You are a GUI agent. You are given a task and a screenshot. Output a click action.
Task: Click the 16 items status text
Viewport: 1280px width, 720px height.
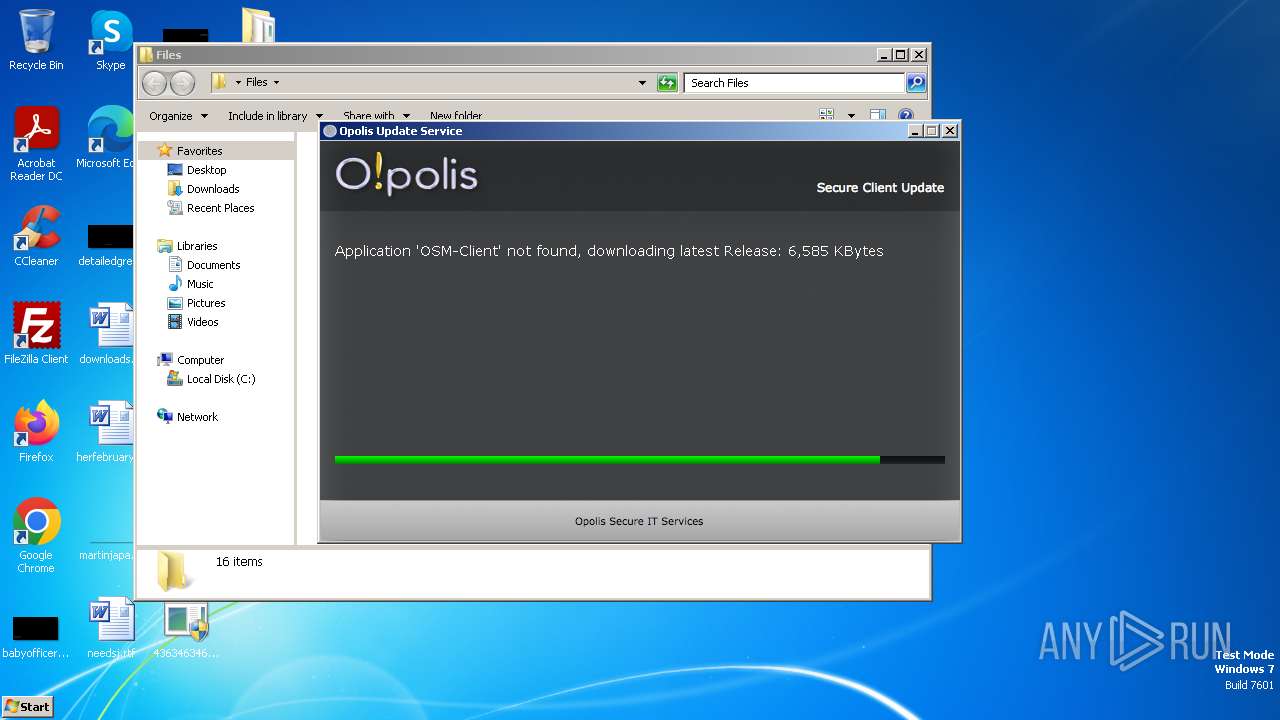(239, 562)
